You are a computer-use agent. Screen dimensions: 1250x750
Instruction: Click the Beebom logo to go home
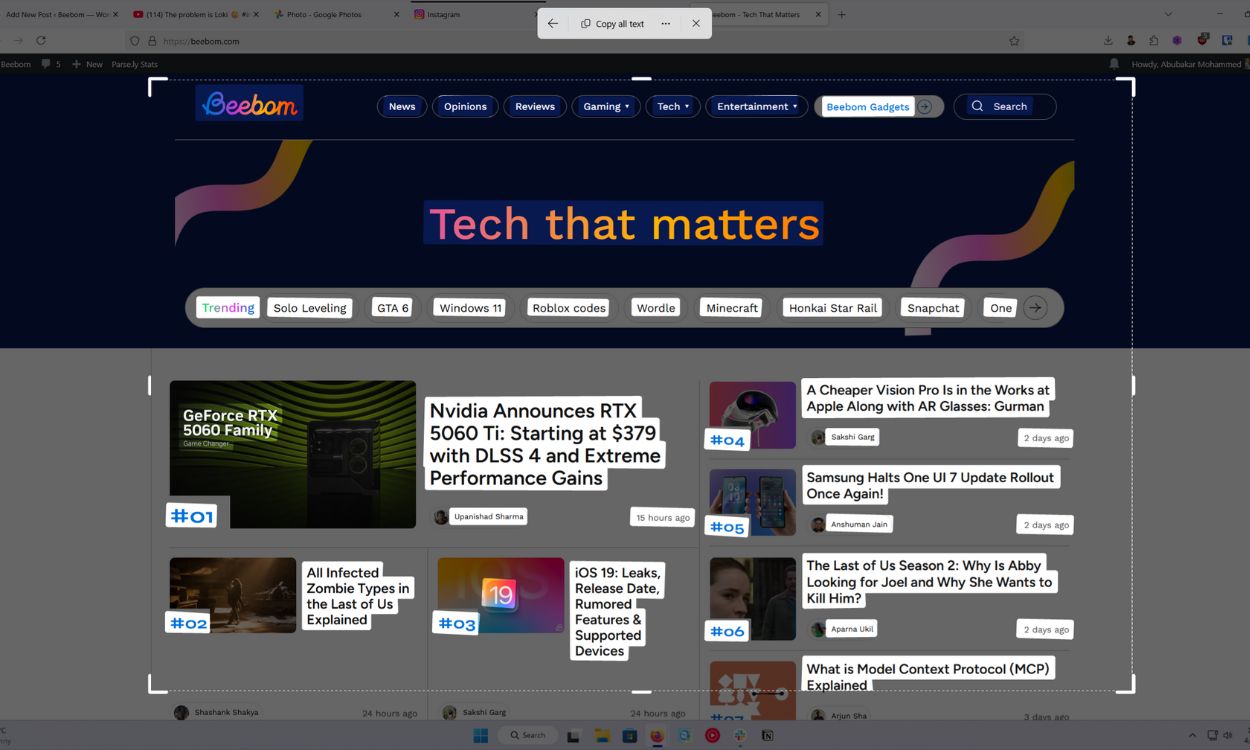click(x=248, y=104)
